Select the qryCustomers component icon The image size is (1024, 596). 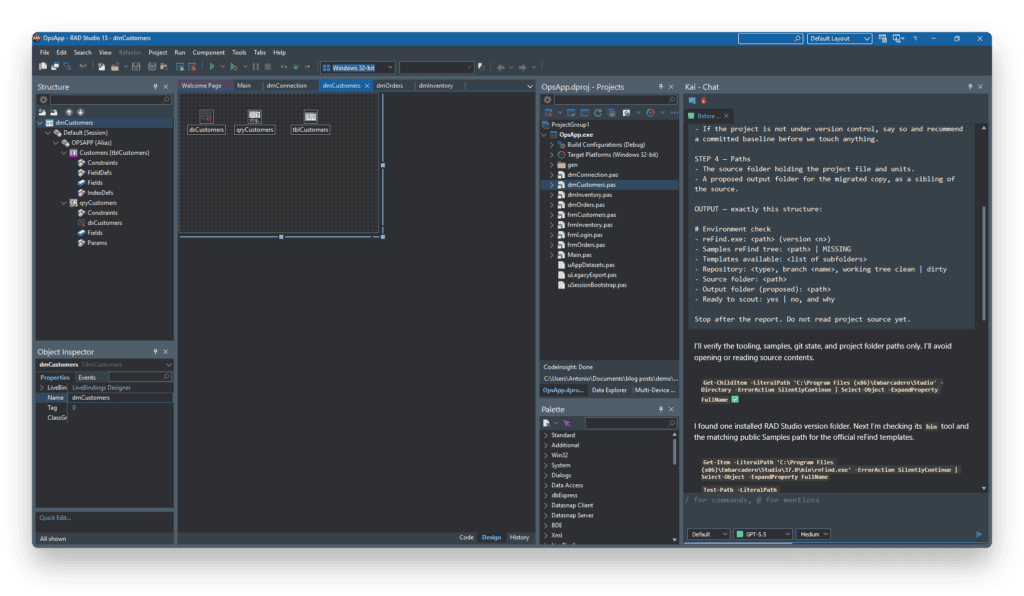[x=254, y=116]
